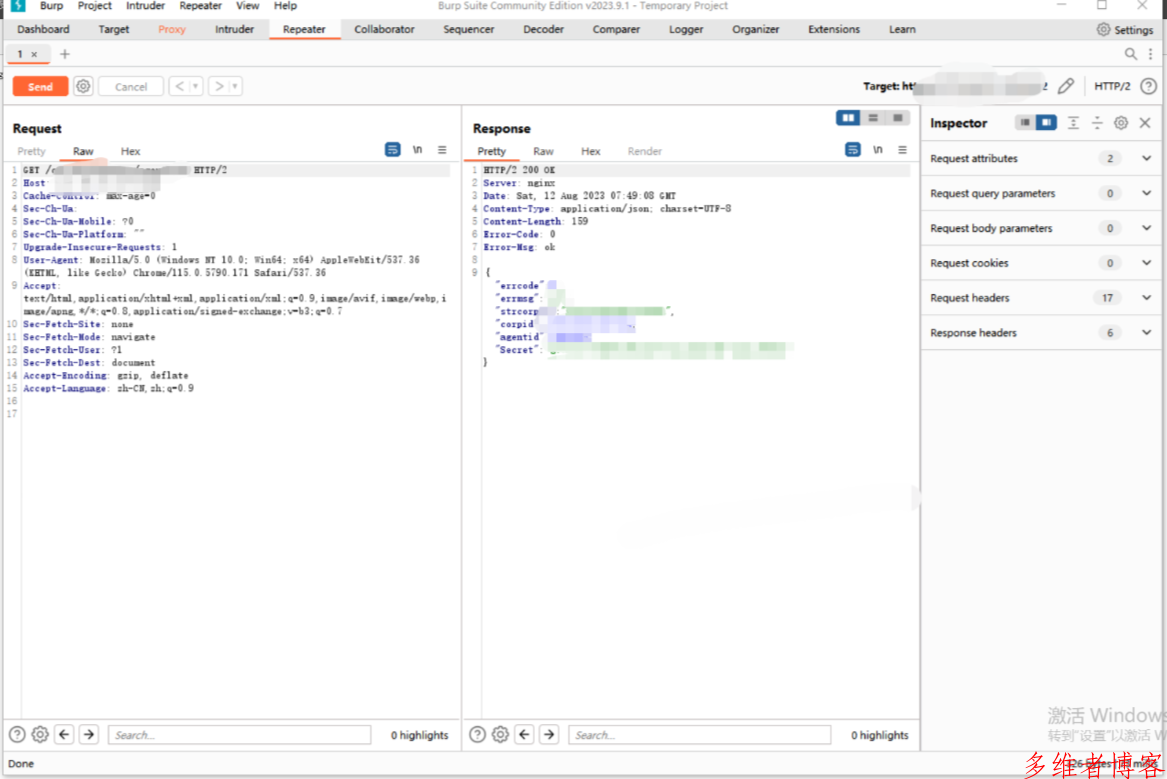Image resolution: width=1167 pixels, height=779 pixels.
Task: Edit target with the pencil icon
Action: click(x=1066, y=86)
